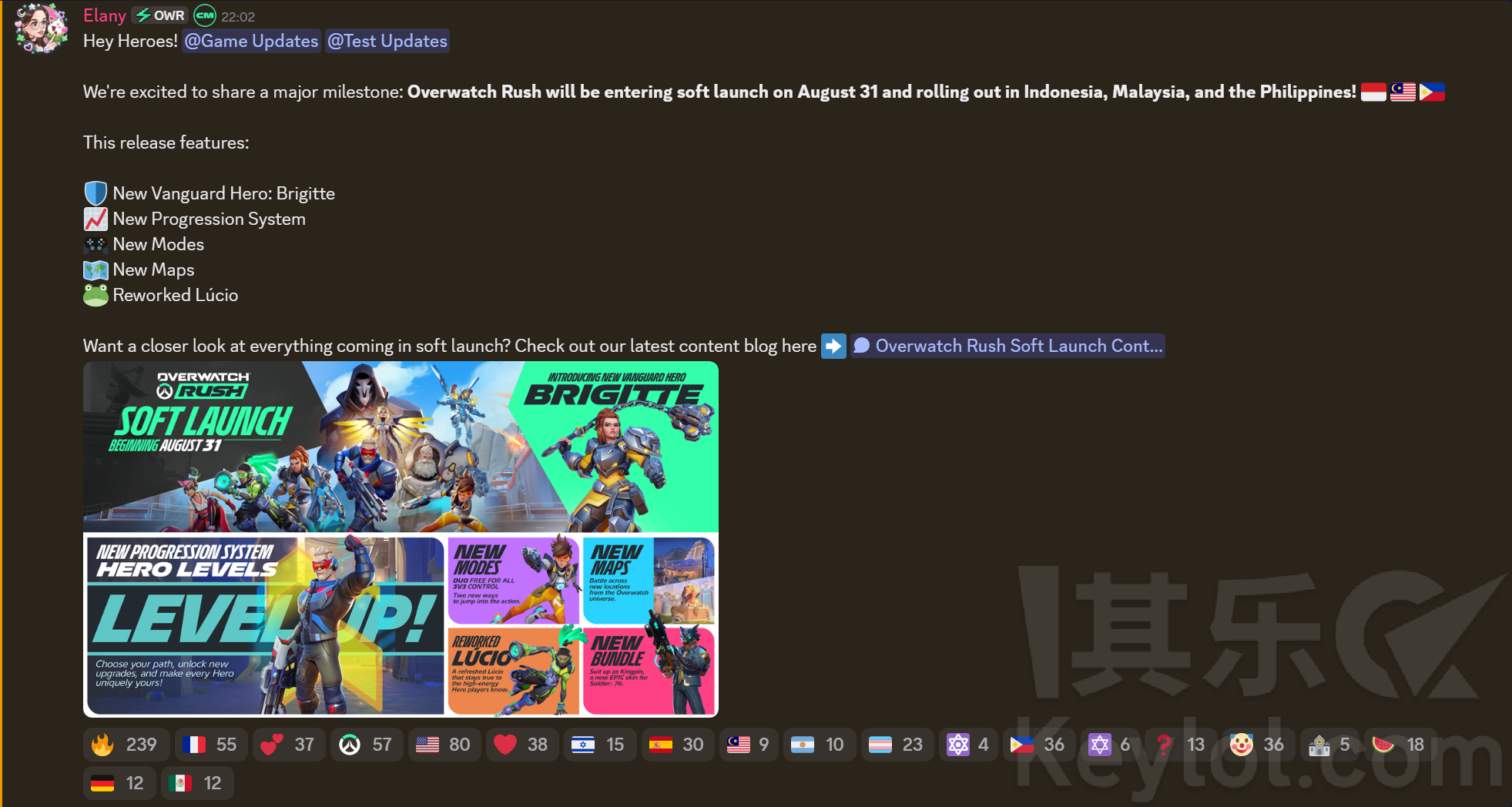Toggle the red heart reaction with 38
This screenshot has width=1512, height=807.
(521, 745)
